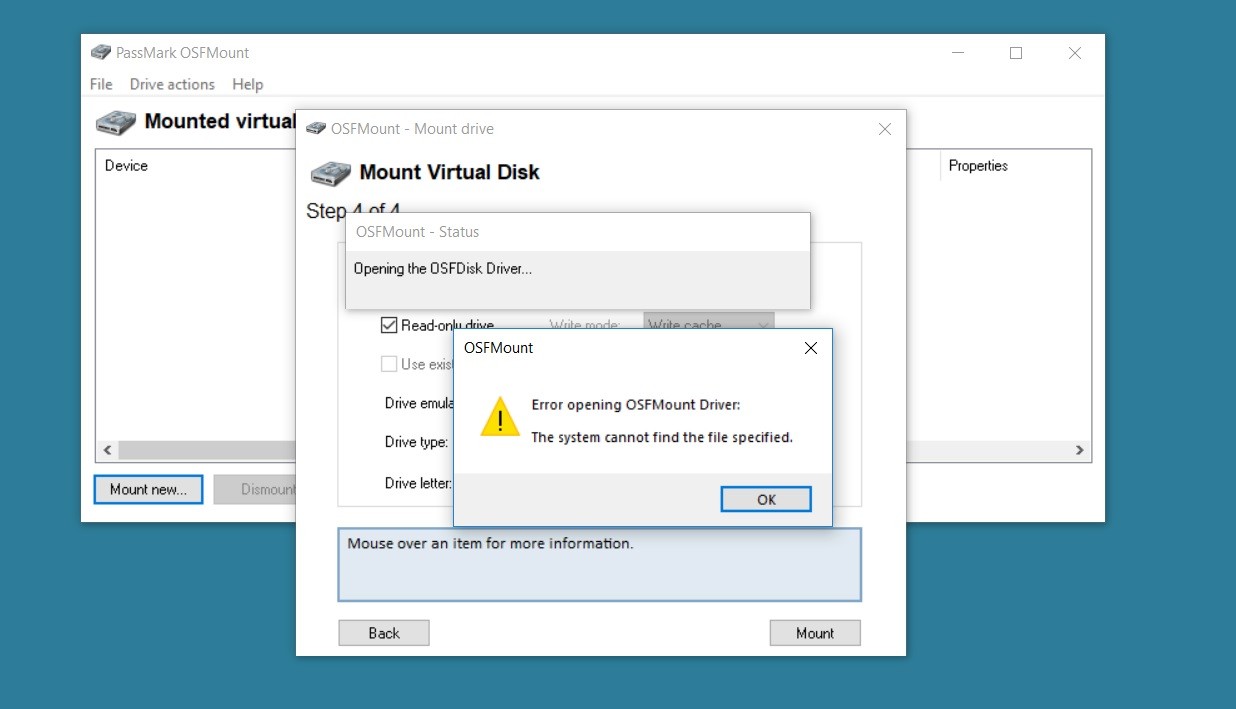
Task: Click the 'Mount Virtual Disk' heading text
Action: tap(449, 172)
